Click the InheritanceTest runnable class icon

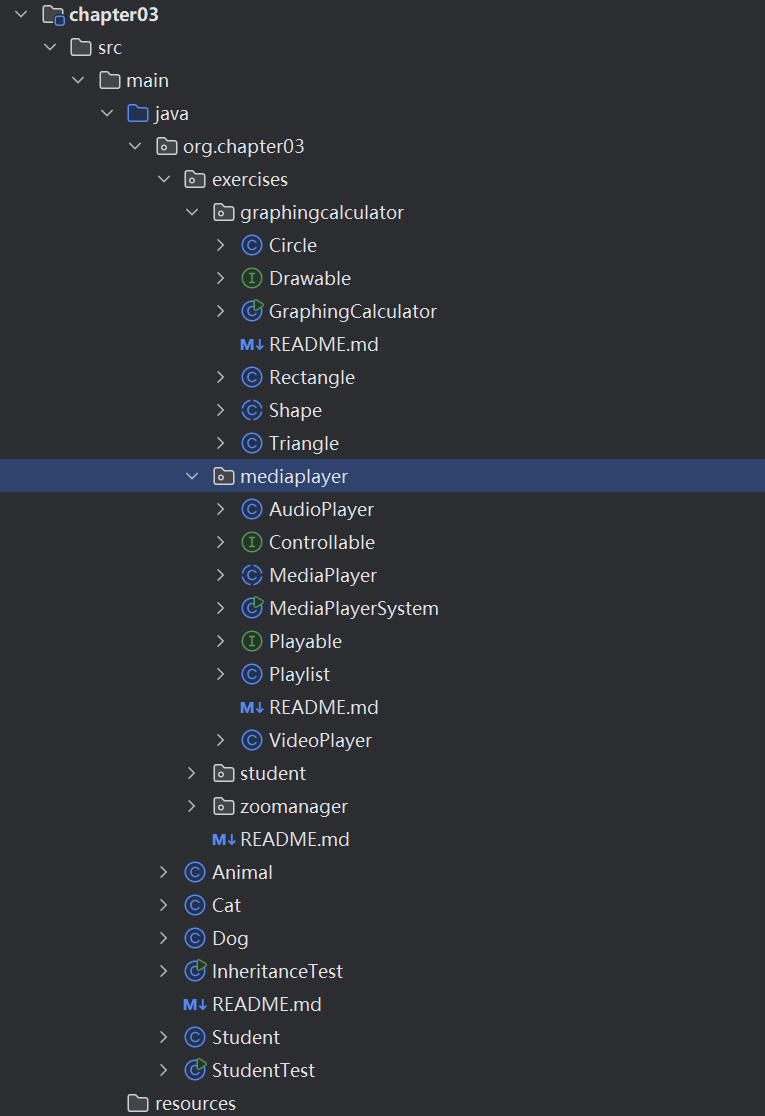[x=195, y=971]
